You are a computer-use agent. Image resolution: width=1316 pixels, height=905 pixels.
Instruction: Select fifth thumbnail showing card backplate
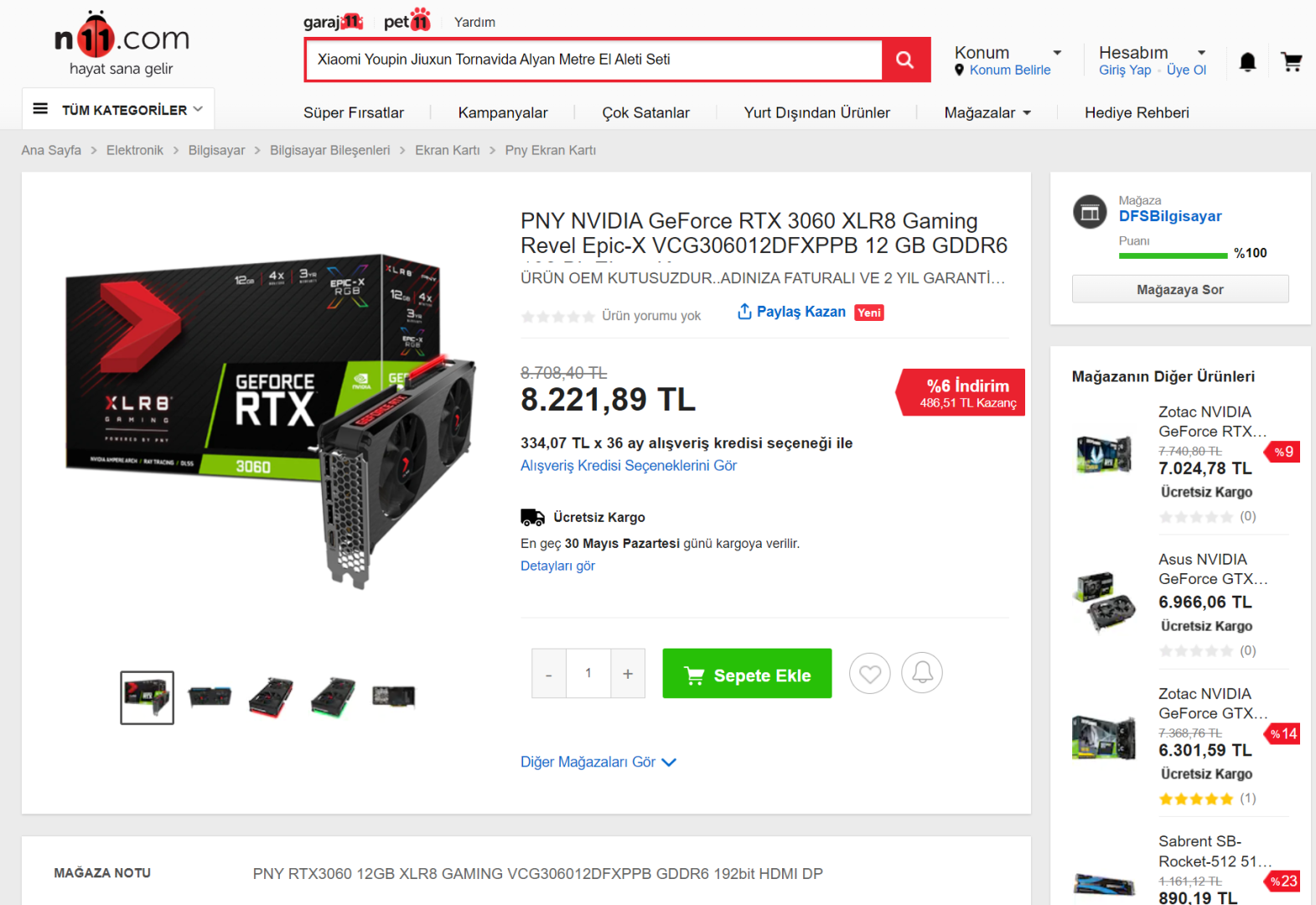coord(394,697)
